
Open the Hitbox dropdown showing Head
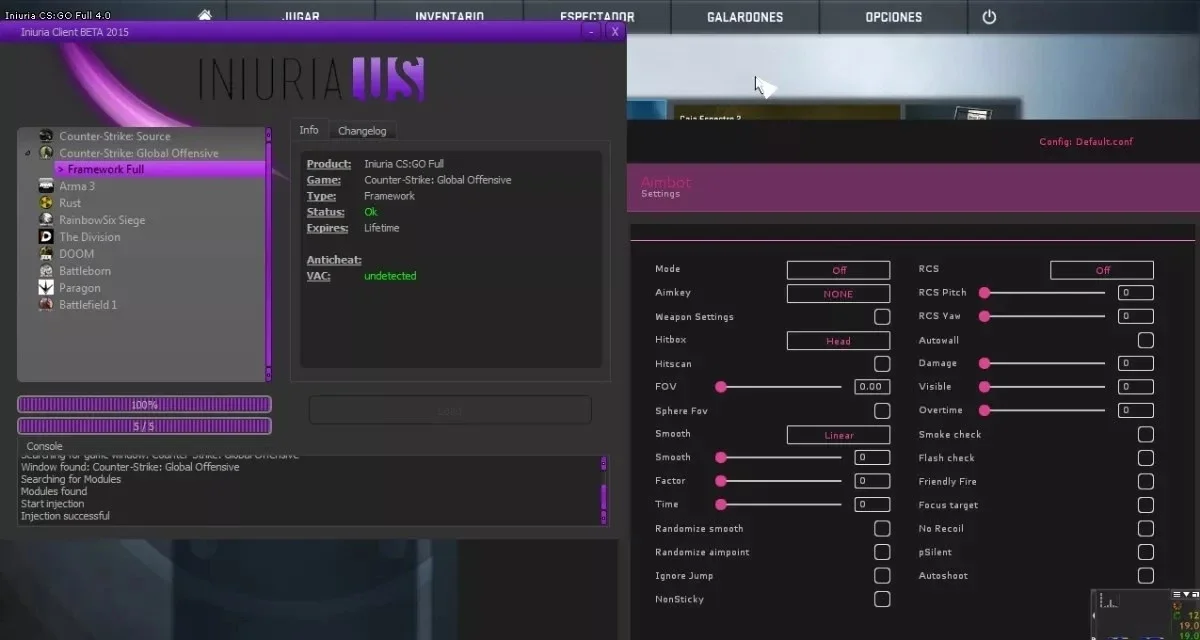coord(838,341)
